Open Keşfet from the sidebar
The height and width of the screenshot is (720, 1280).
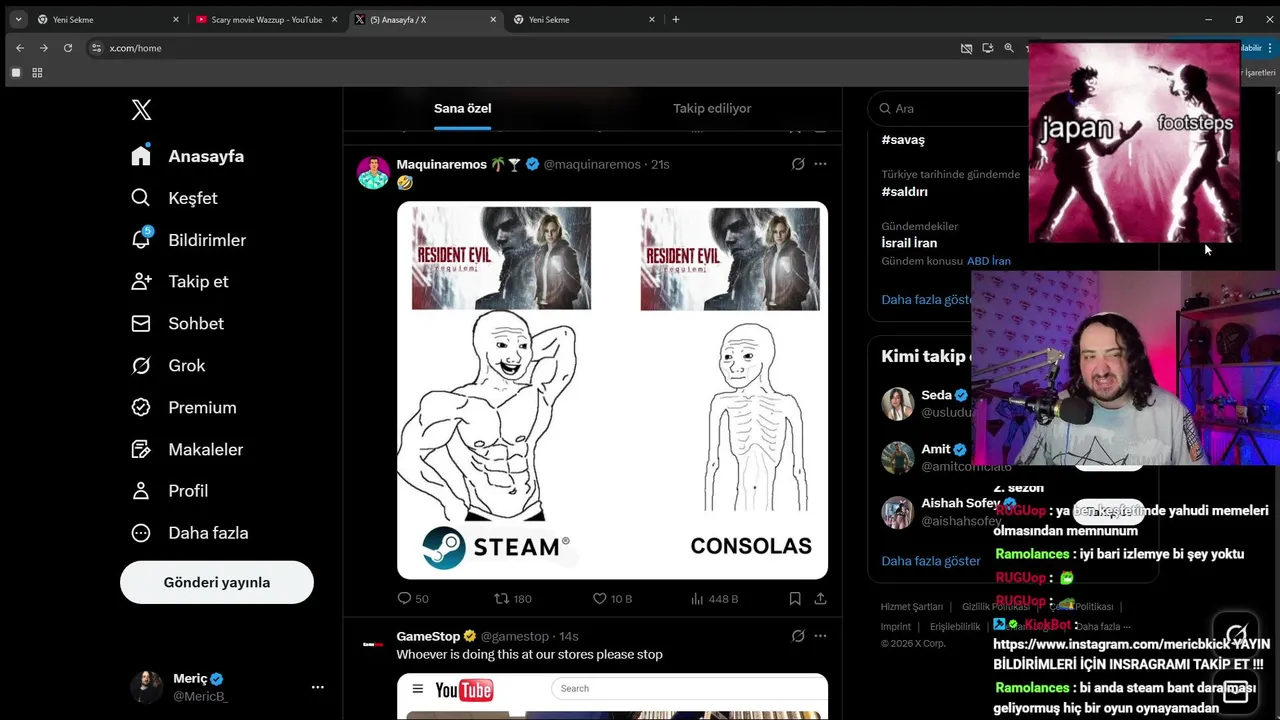pyautogui.click(x=175, y=198)
